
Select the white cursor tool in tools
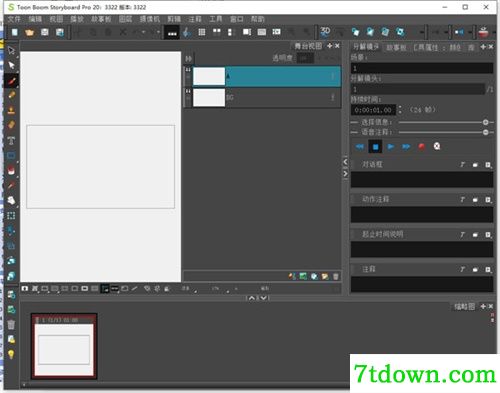point(11,65)
